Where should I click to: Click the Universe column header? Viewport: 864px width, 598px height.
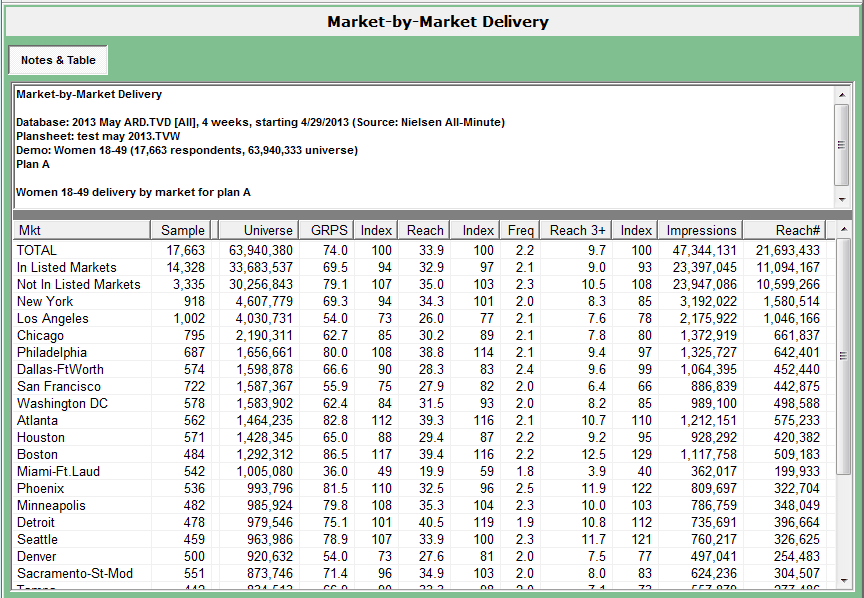click(x=258, y=230)
